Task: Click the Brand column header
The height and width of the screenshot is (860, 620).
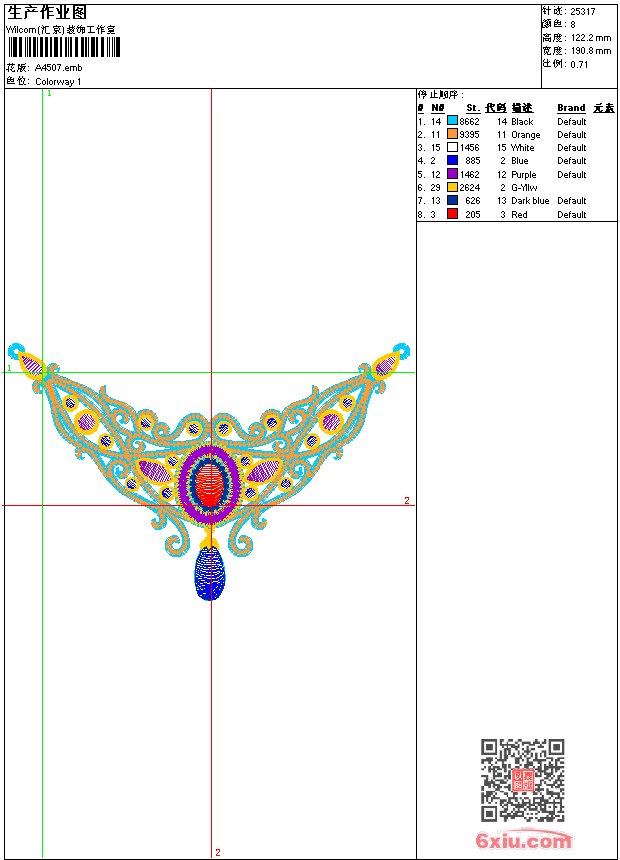Action: tap(571, 108)
